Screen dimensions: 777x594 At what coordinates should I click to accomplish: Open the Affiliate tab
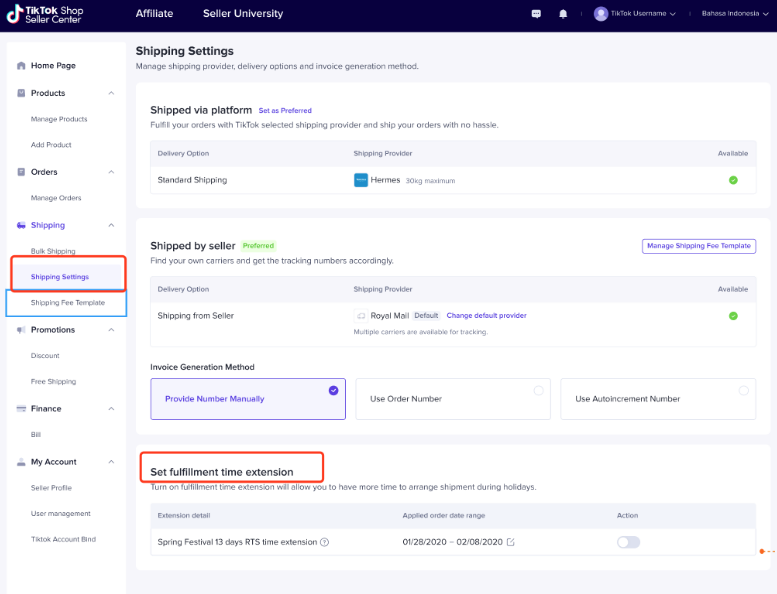(x=154, y=14)
